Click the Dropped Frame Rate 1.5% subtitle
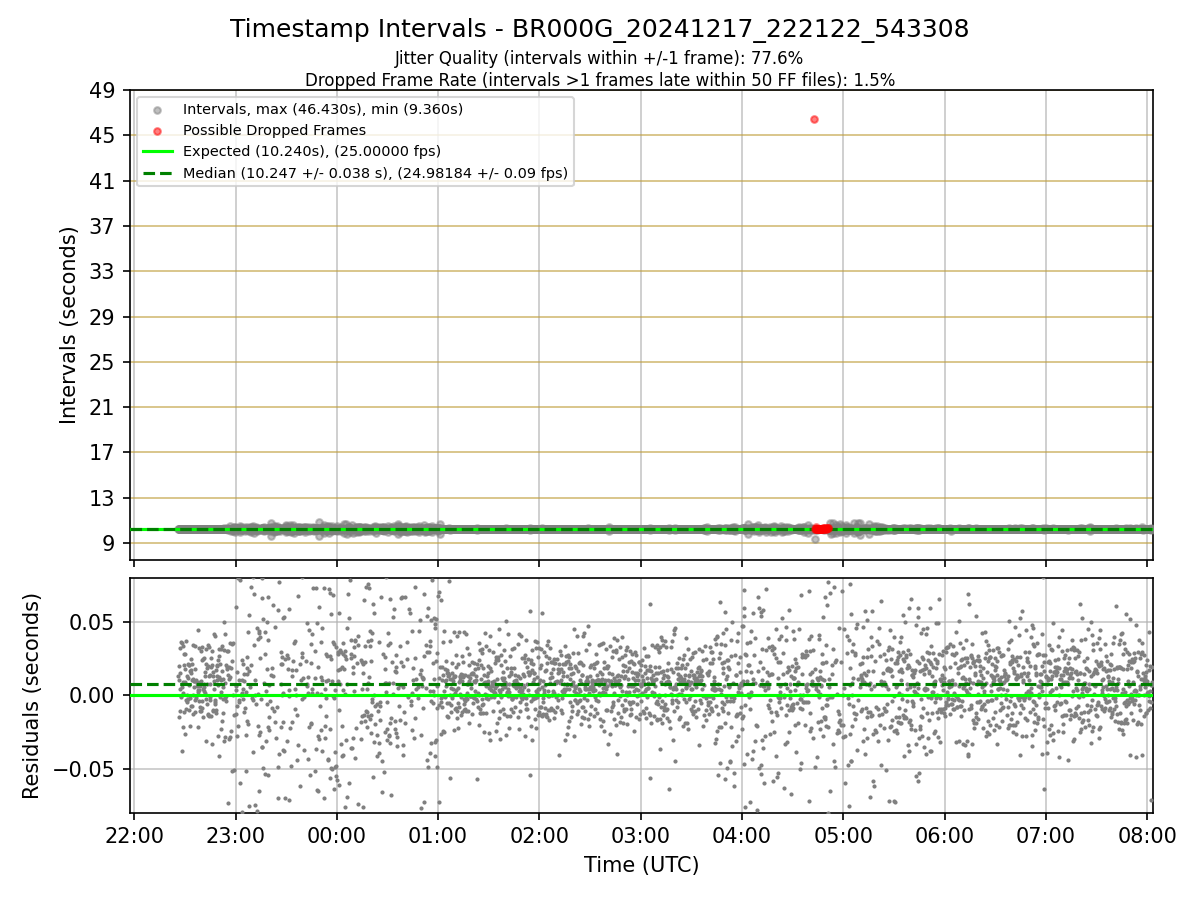The image size is (1200, 900). click(x=599, y=79)
